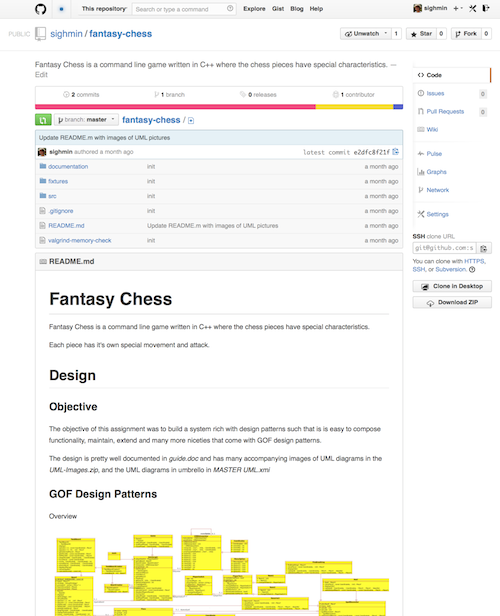Image resolution: width=500 pixels, height=616 pixels.
Task: Open the branch master selector
Action: tap(86, 119)
